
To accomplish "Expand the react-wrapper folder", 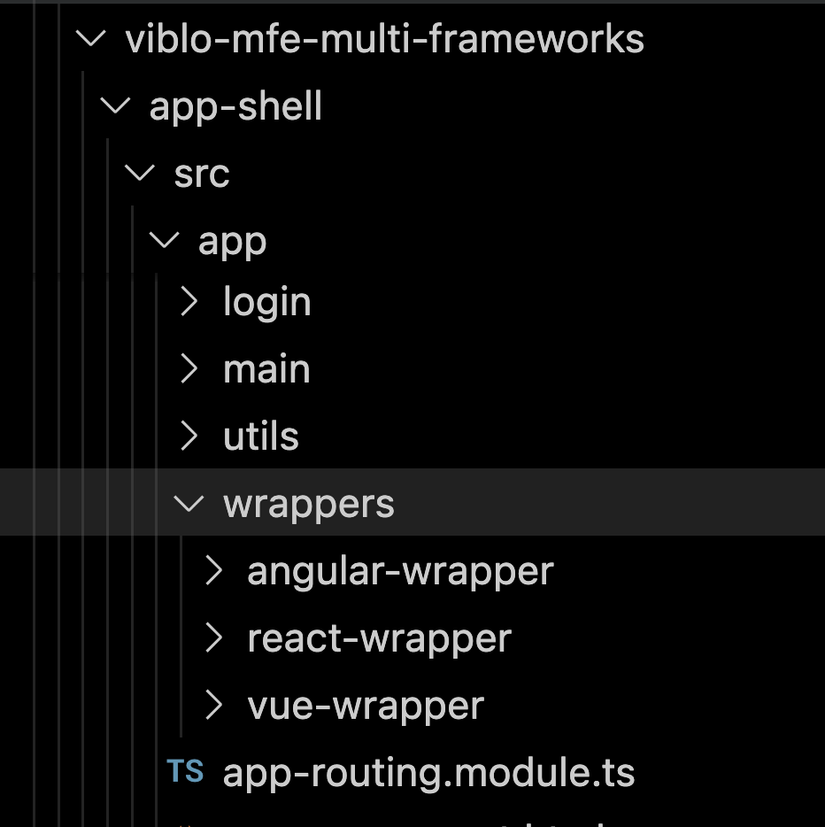I will (x=213, y=638).
